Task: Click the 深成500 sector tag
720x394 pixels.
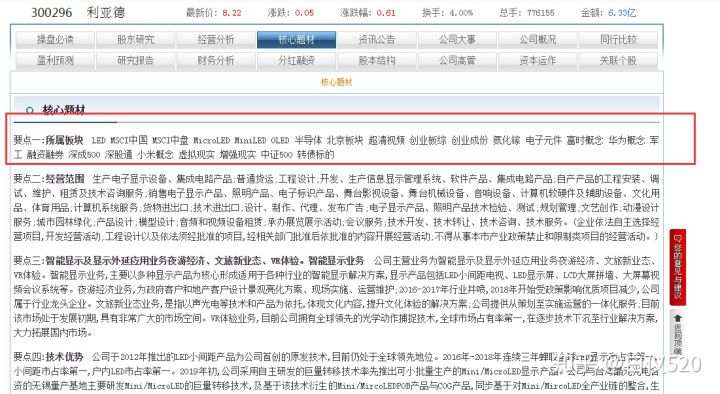Action: (x=84, y=155)
